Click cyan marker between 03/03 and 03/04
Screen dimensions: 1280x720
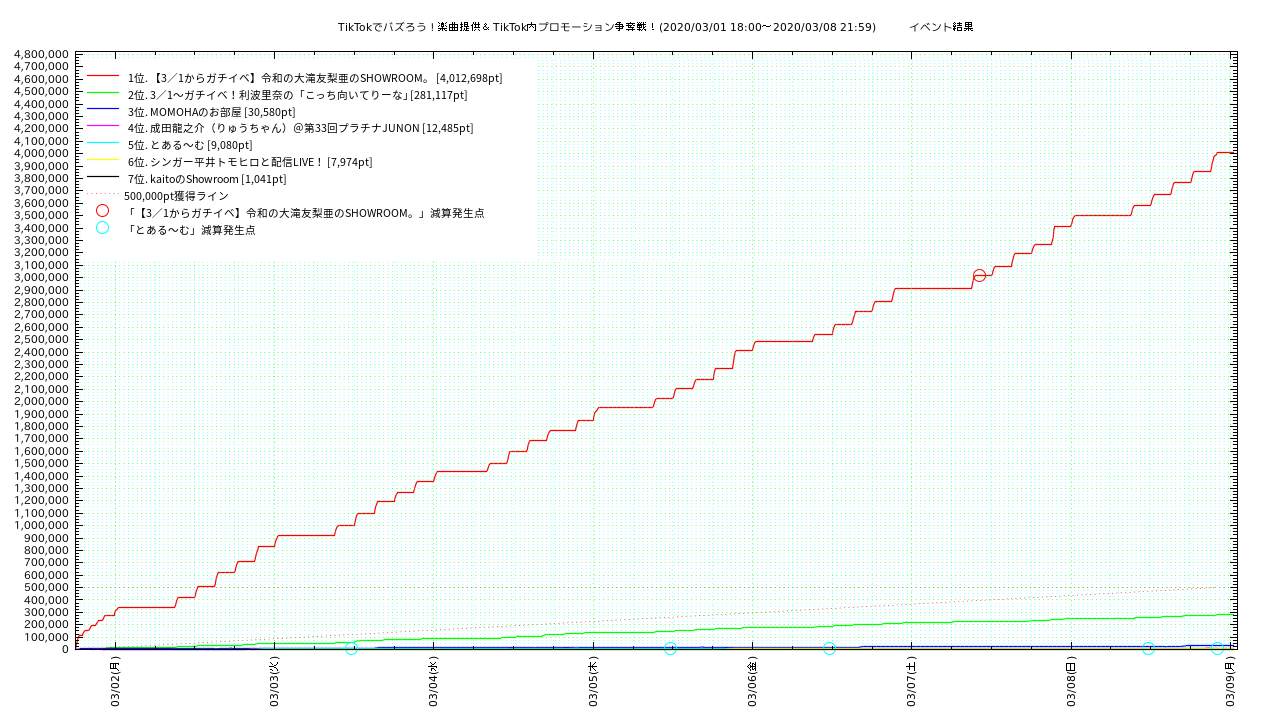351,649
